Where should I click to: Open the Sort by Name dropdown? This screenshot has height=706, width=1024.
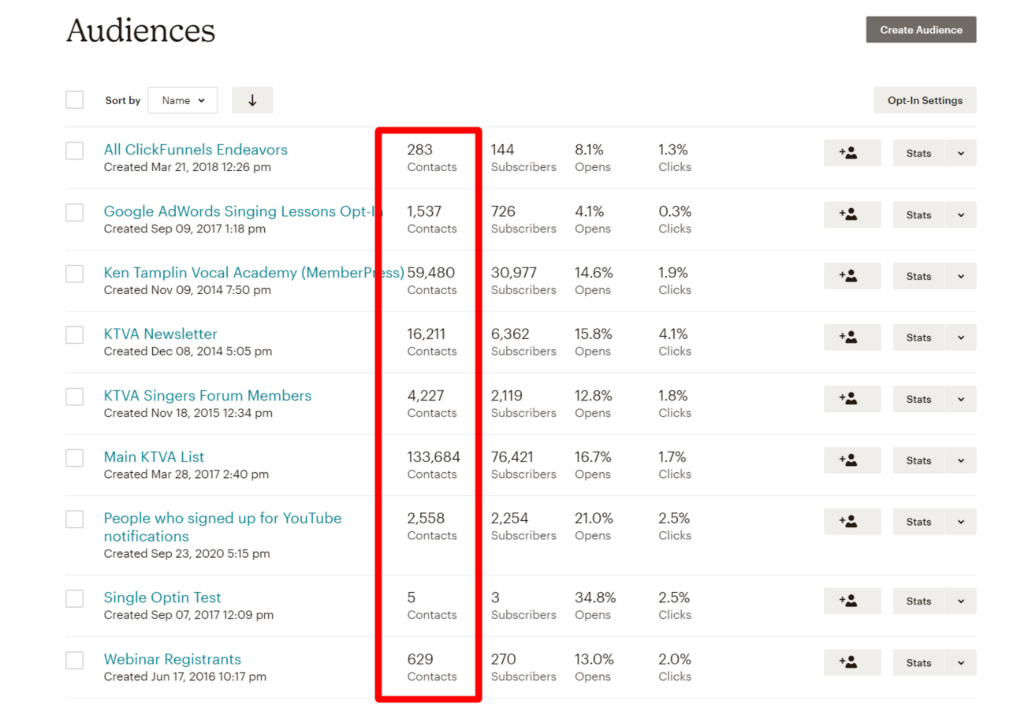(183, 100)
